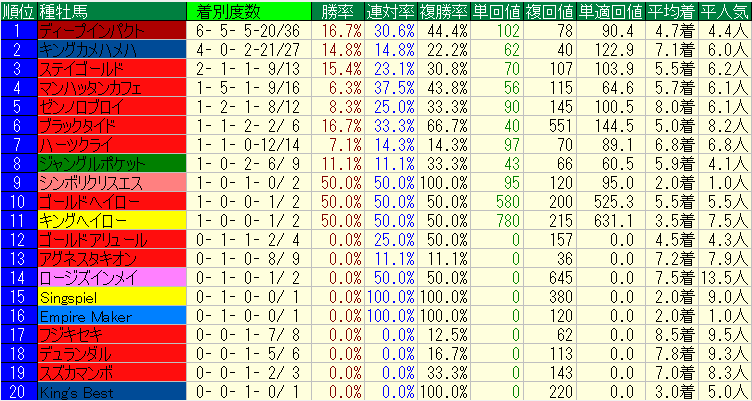This screenshot has width=752, height=401.
Task: Click 複勝率 value 44.4%
Action: point(449,31)
